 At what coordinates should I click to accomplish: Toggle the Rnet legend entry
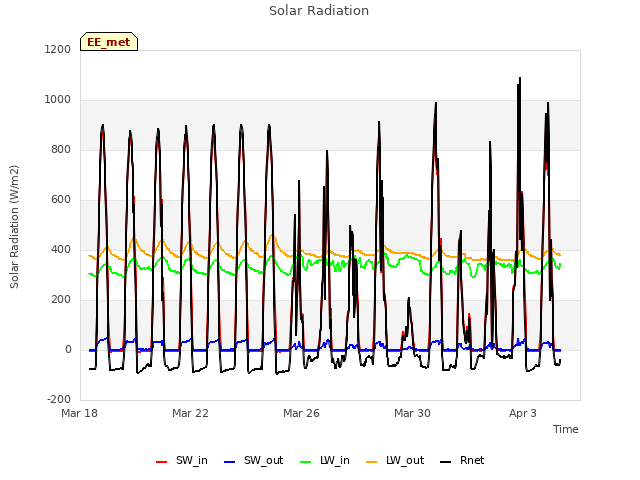462,461
